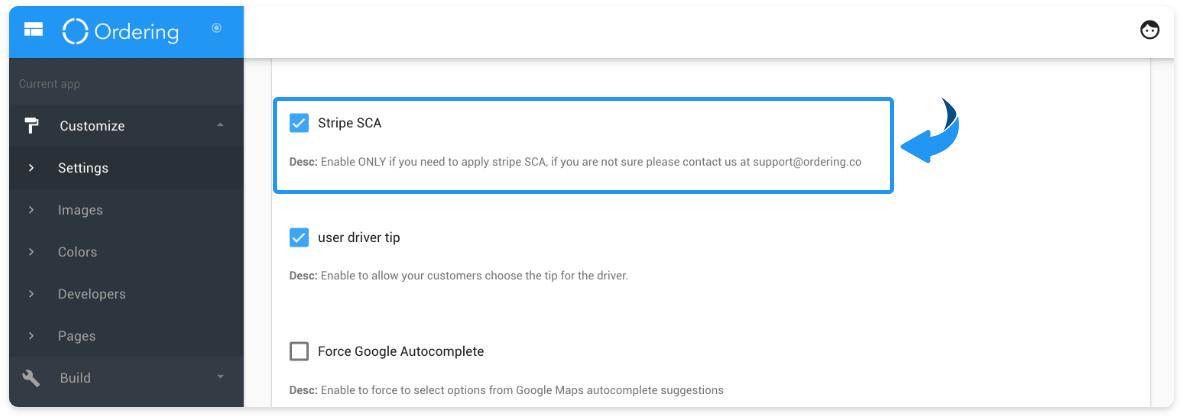Collapse the Customize section arrow

tap(220, 125)
